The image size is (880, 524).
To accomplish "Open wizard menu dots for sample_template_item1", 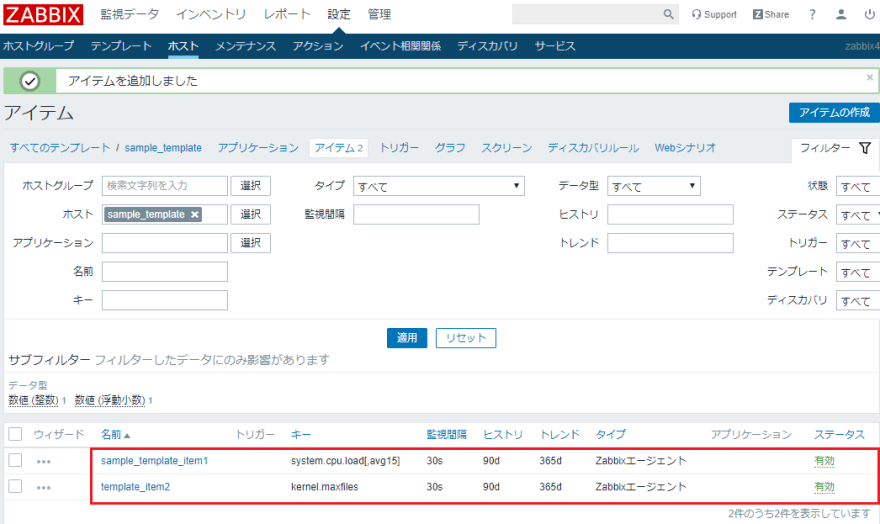I will click(x=43, y=461).
